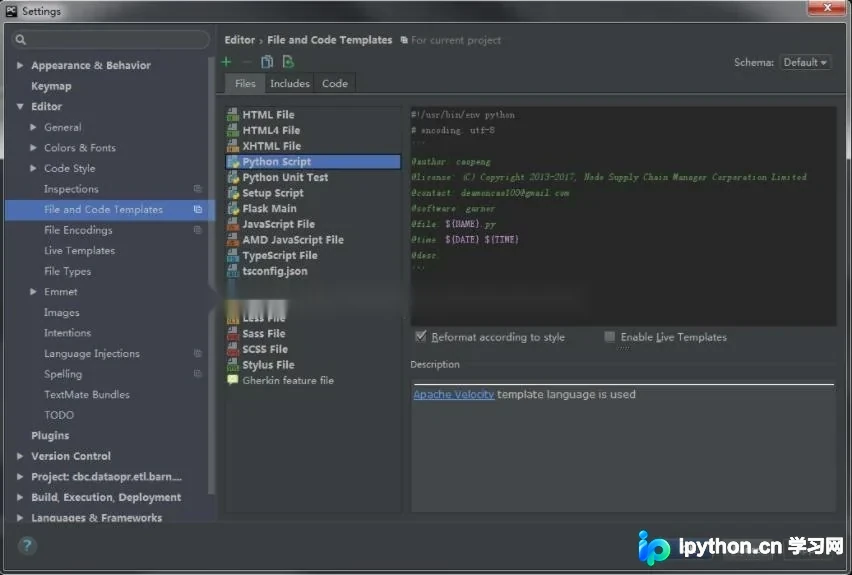Switch to the Includes tab
The image size is (852, 575).
[290, 84]
